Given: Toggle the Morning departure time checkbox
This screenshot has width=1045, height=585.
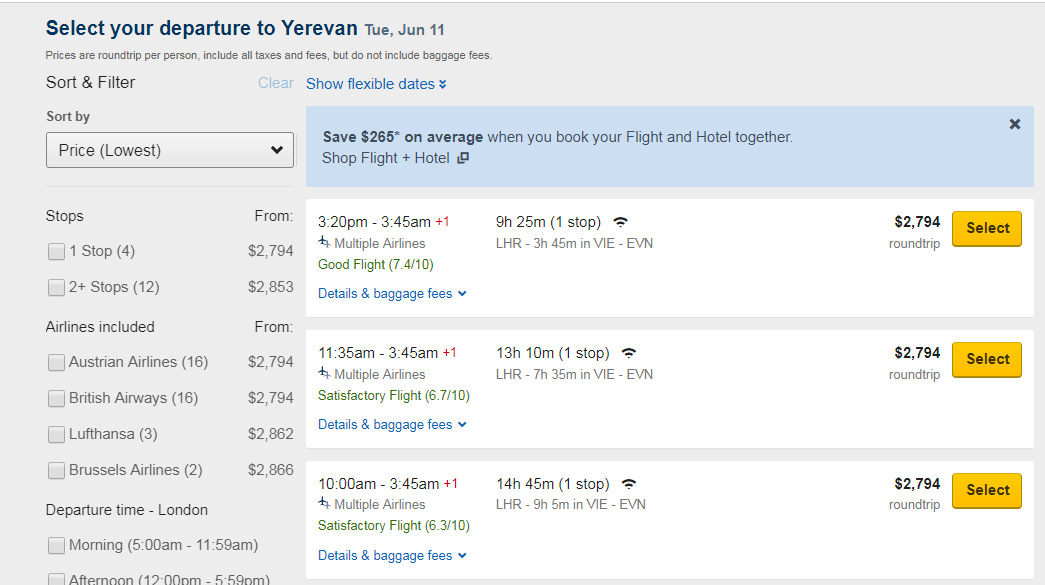Looking at the screenshot, I should 57,545.
